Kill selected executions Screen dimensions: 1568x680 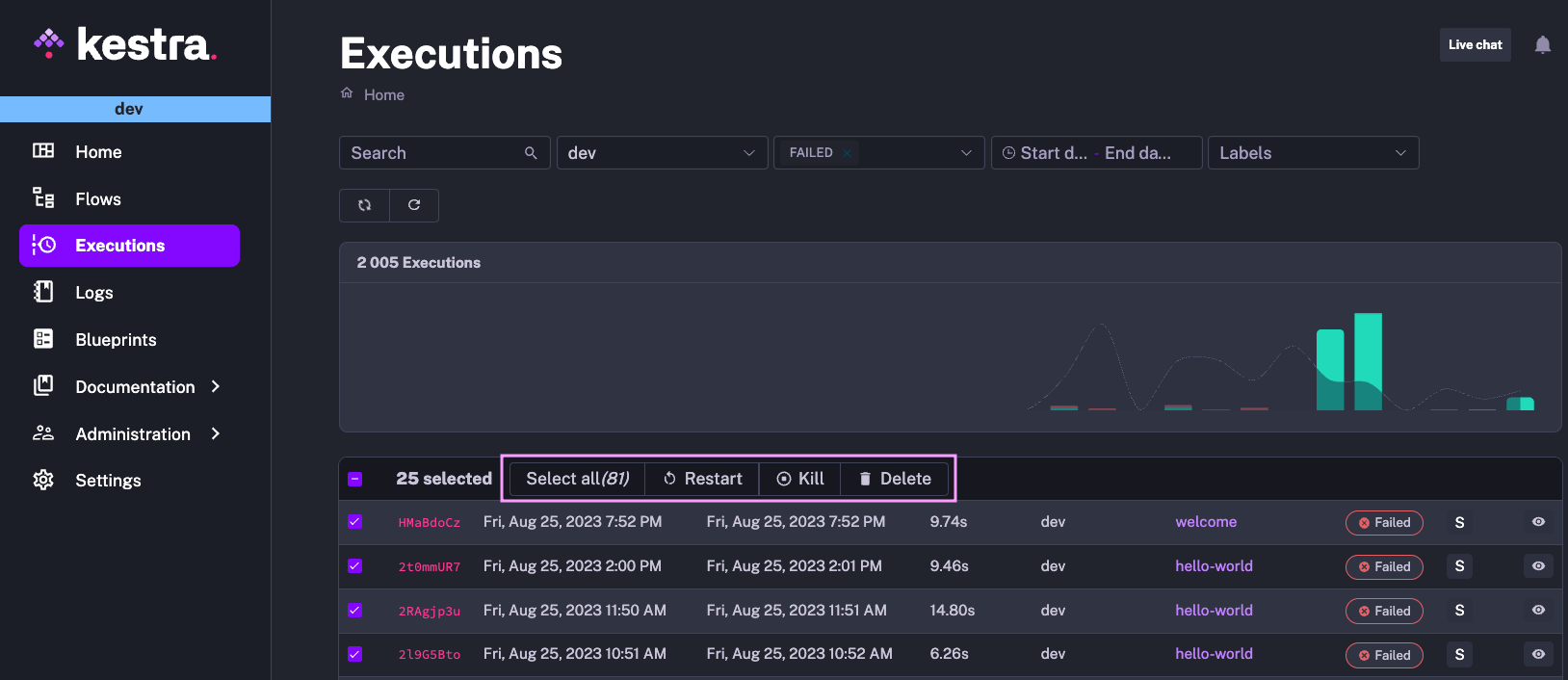pyautogui.click(x=799, y=479)
